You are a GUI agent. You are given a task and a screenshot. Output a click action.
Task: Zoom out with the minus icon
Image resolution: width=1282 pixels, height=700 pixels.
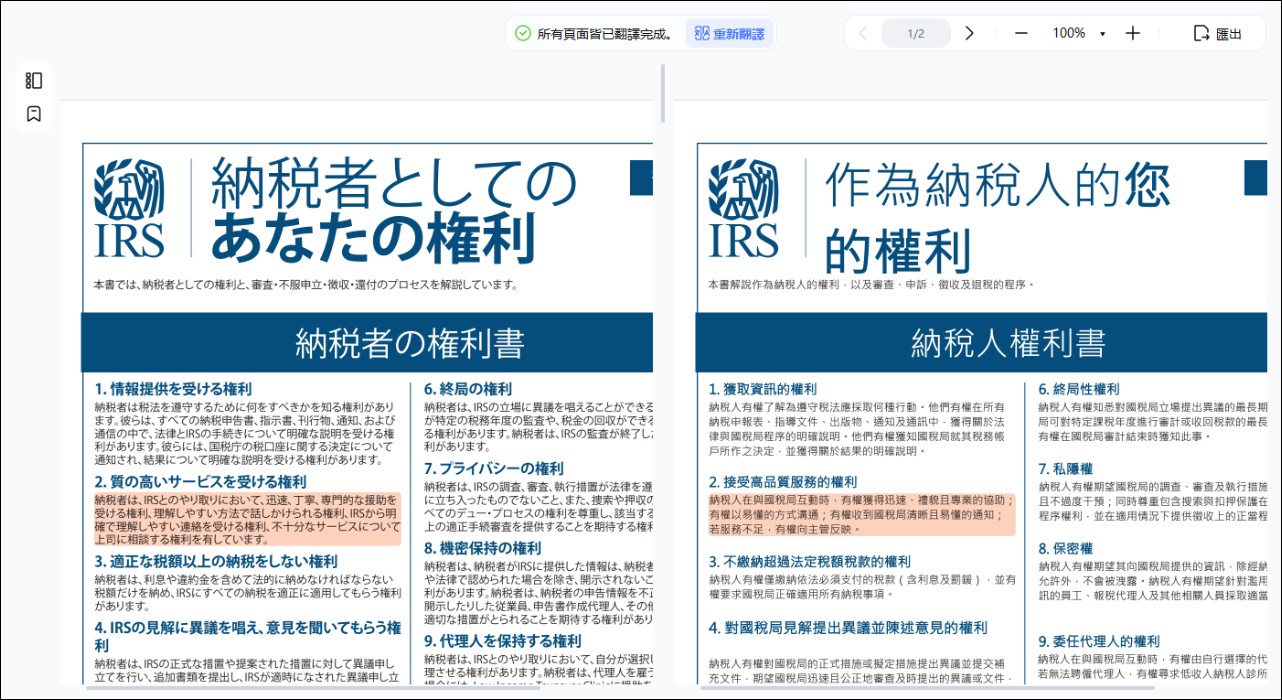click(1021, 33)
